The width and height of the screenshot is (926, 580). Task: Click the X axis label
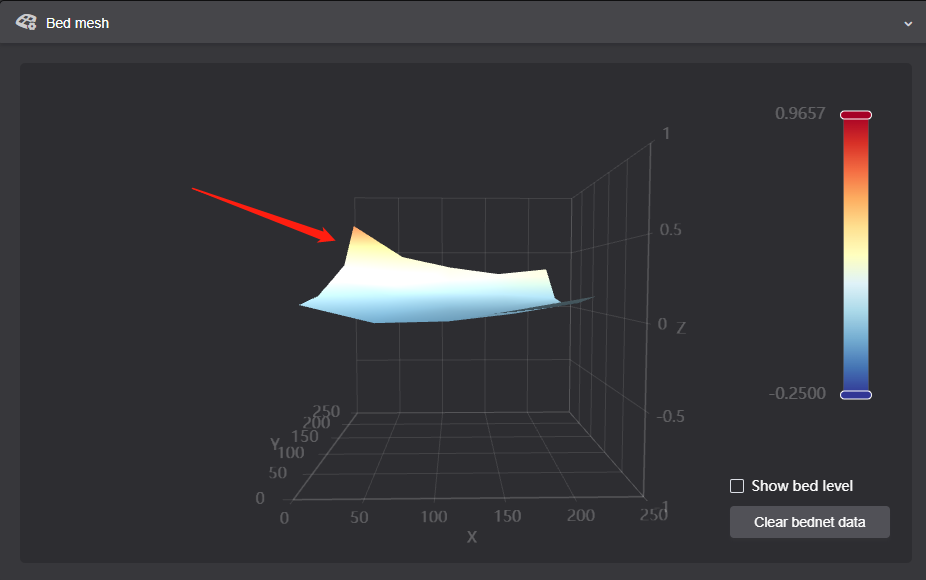tap(471, 537)
